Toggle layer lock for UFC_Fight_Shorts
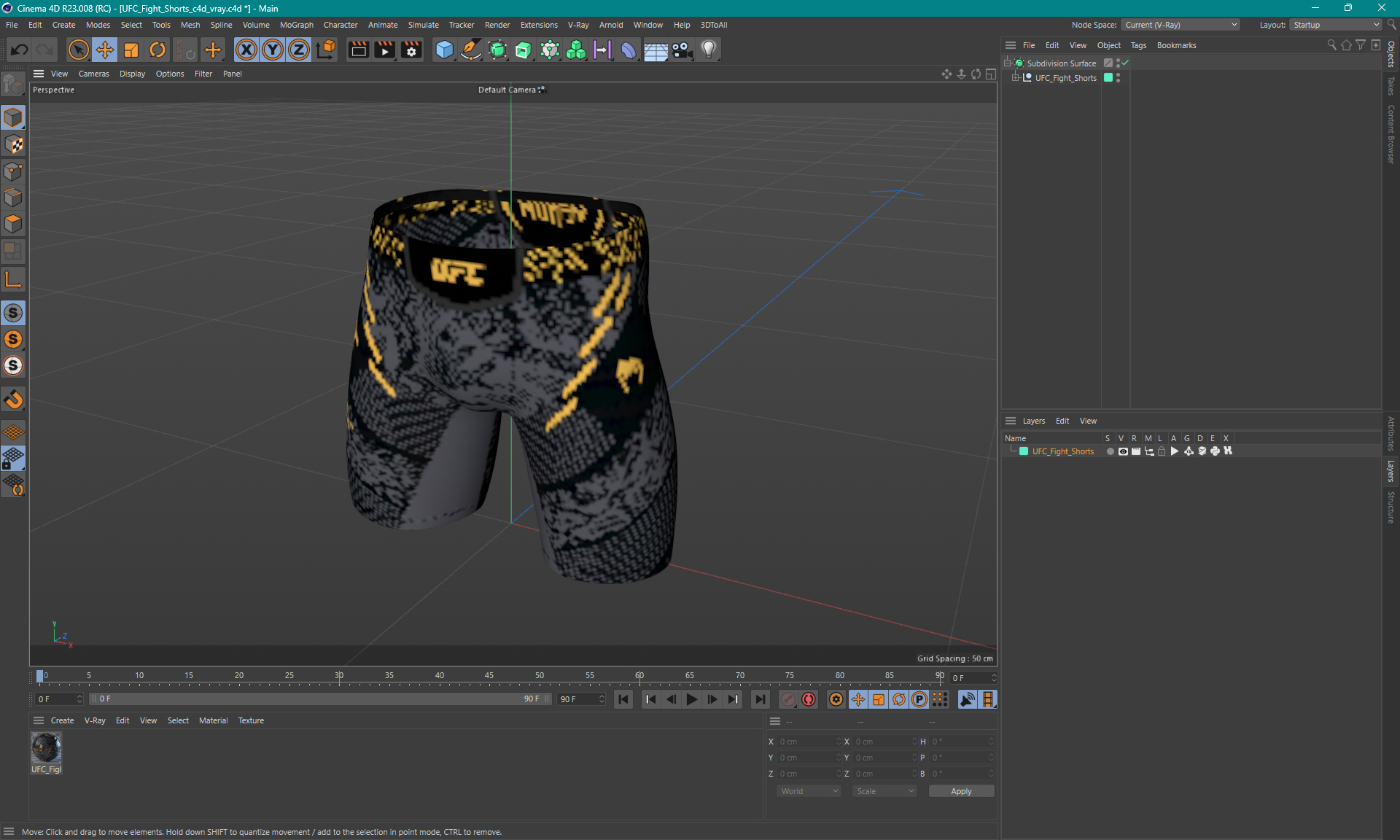The image size is (1400, 840). pos(1162,451)
